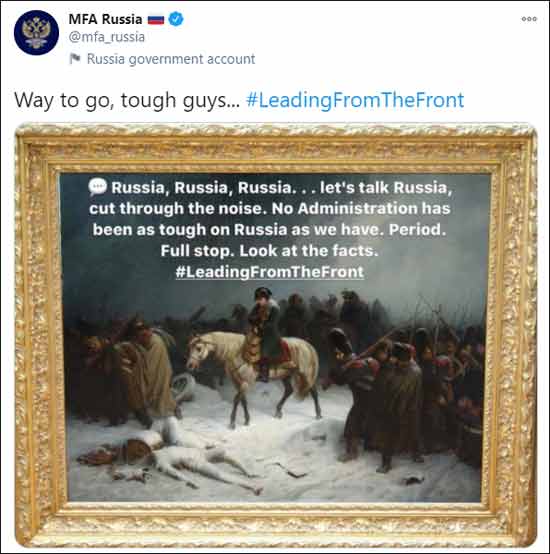This screenshot has height=554, width=550.
Task: Click the MFA Russia display name
Action: (105, 19)
